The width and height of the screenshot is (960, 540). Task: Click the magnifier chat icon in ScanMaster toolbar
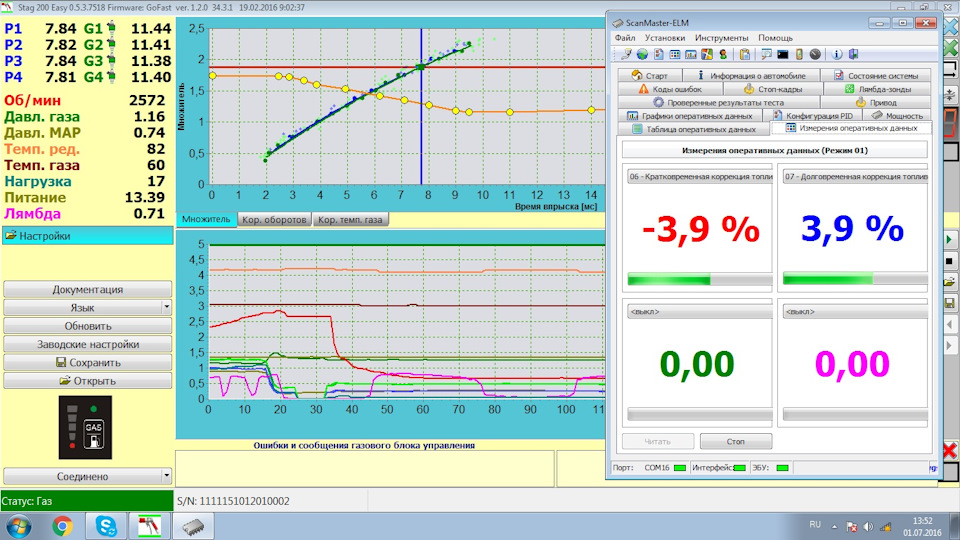tap(766, 54)
